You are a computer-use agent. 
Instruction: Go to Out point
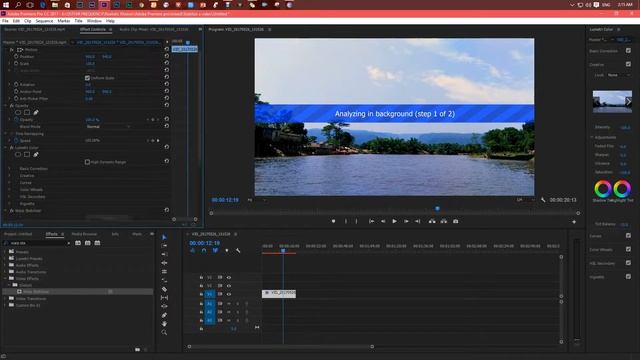click(418, 221)
